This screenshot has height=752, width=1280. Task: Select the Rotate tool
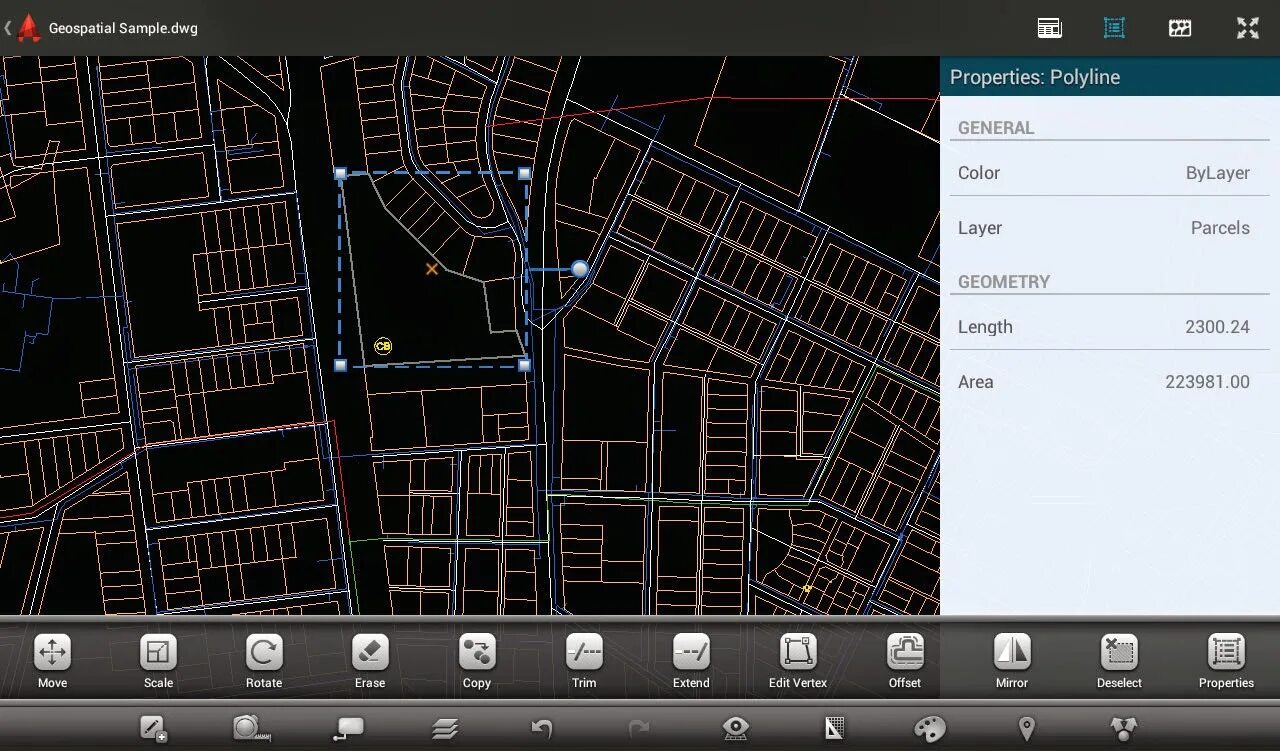coord(264,661)
